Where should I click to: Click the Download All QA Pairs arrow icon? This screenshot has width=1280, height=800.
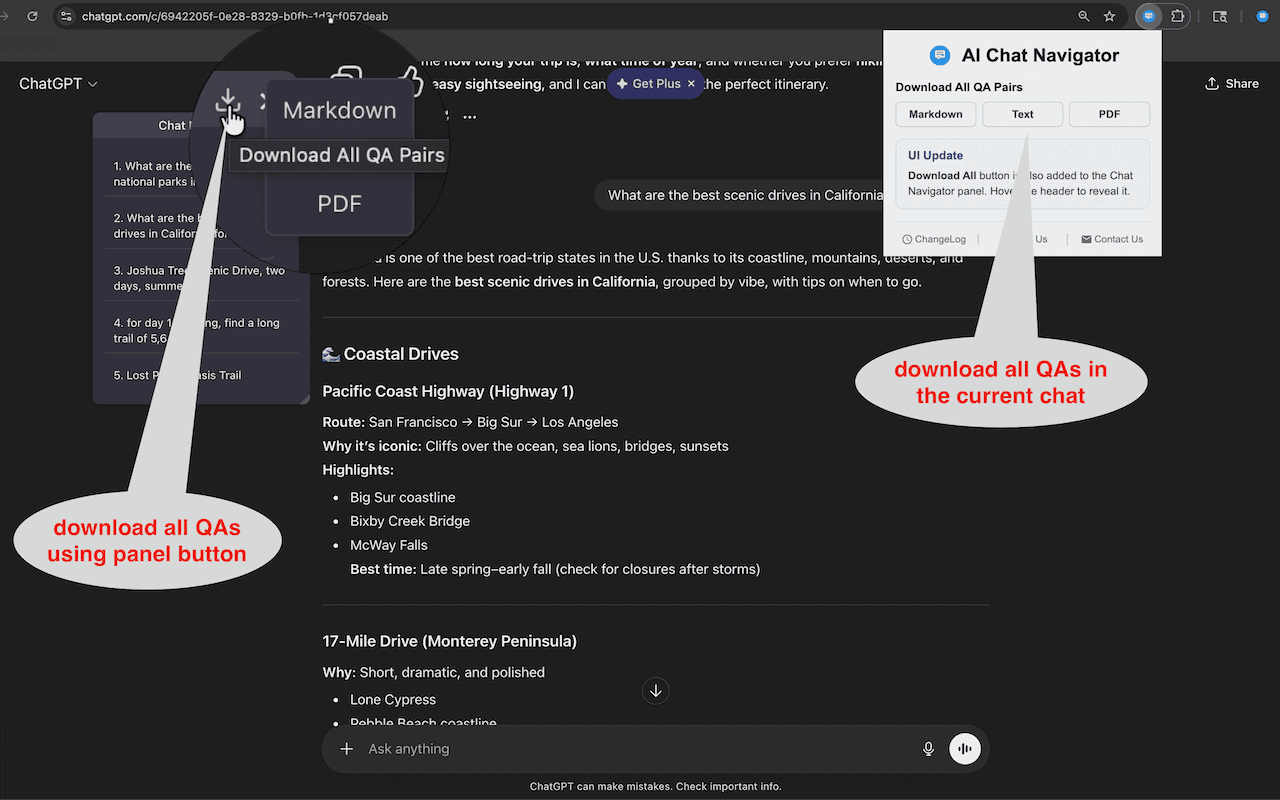[228, 100]
